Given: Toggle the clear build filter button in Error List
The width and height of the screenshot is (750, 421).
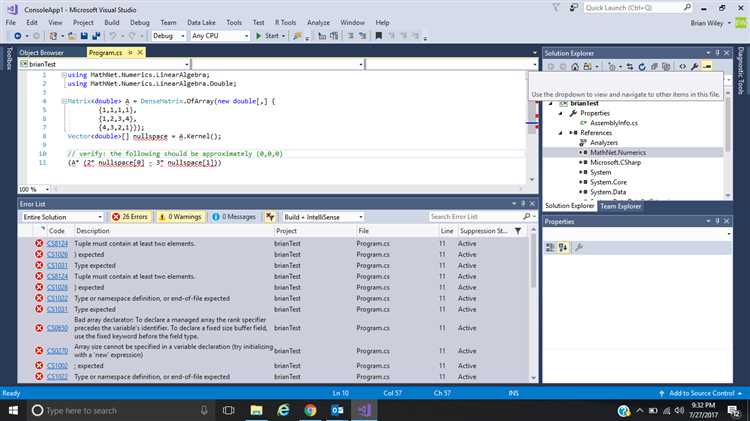Looking at the screenshot, I should point(270,217).
